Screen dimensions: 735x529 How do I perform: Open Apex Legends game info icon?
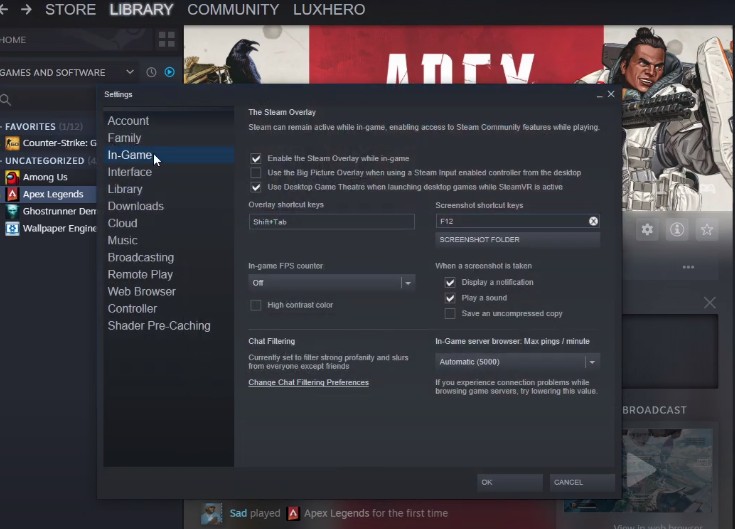[677, 230]
